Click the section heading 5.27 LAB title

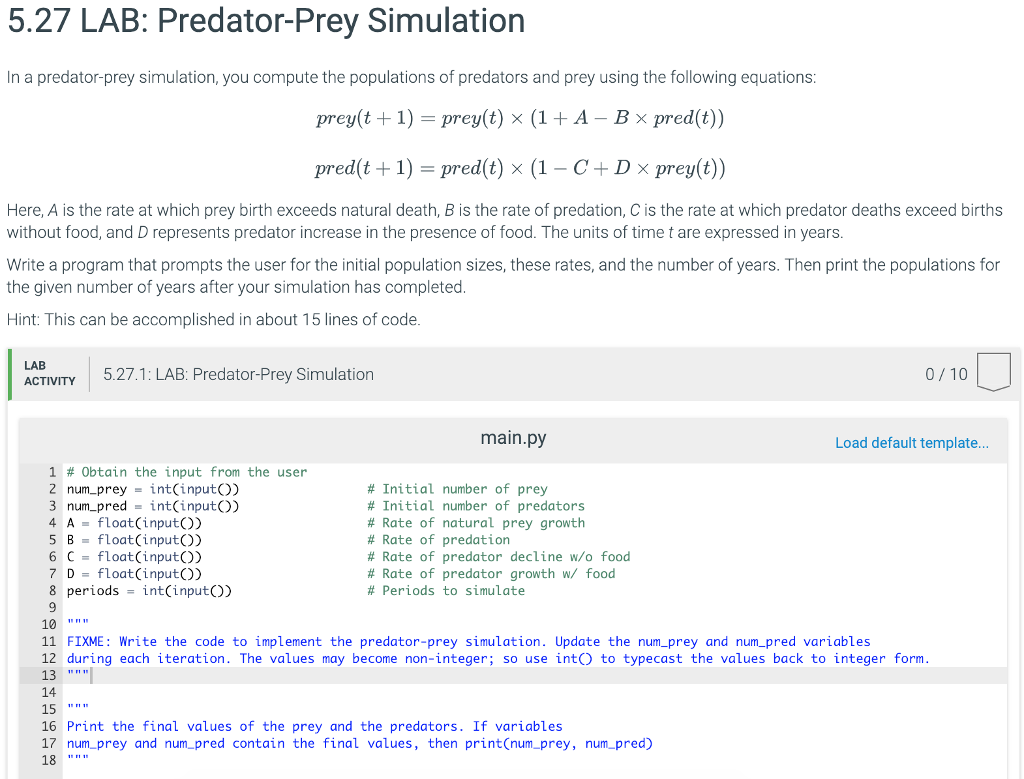(265, 21)
